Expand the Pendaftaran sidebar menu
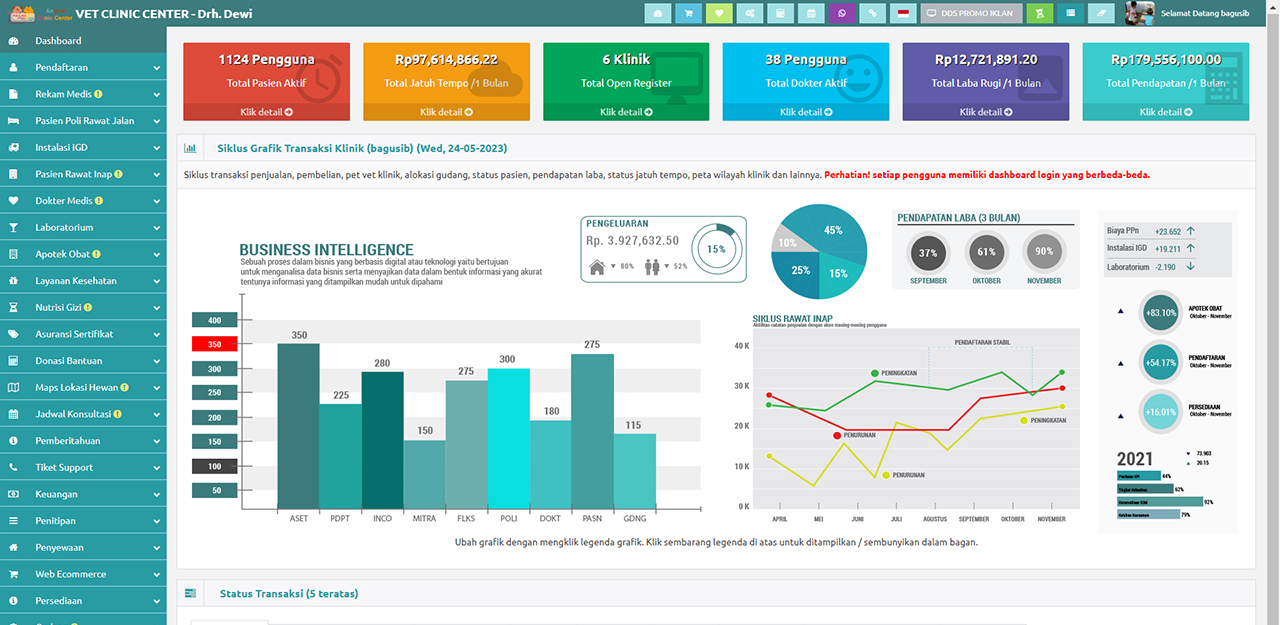The width and height of the screenshot is (1280, 625). 83,67
